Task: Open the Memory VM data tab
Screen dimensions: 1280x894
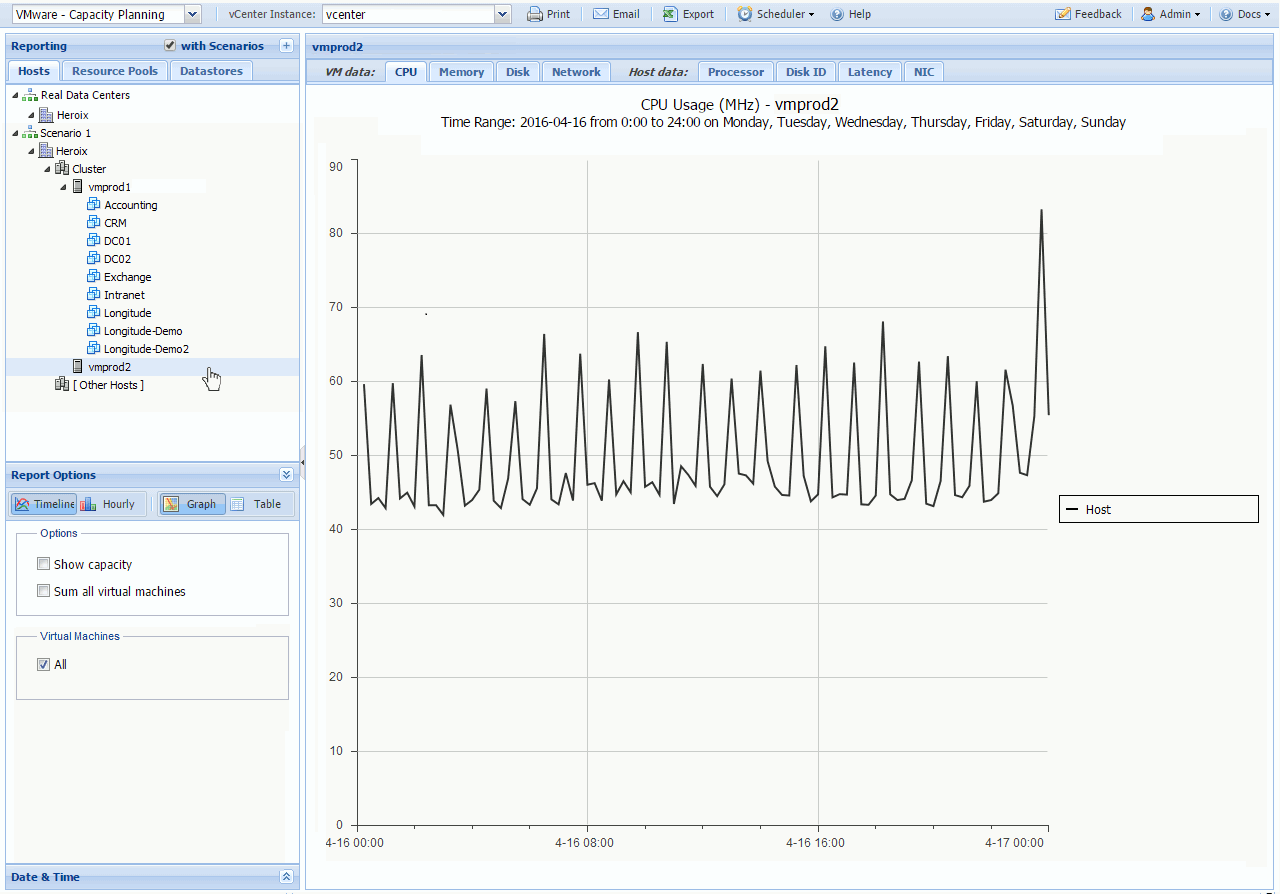Action: pyautogui.click(x=461, y=72)
